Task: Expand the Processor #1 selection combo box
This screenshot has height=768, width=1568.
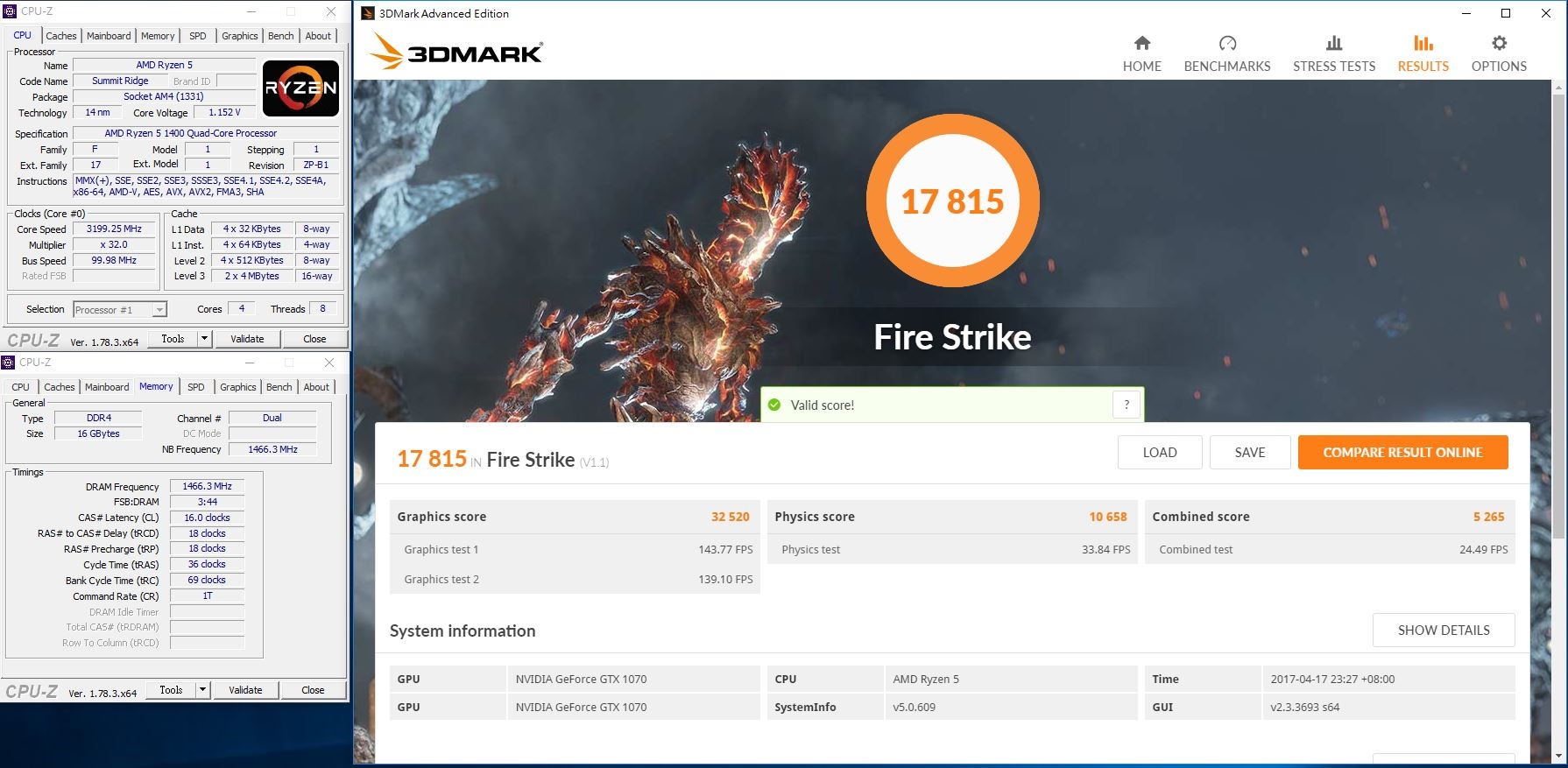Action: [x=120, y=310]
